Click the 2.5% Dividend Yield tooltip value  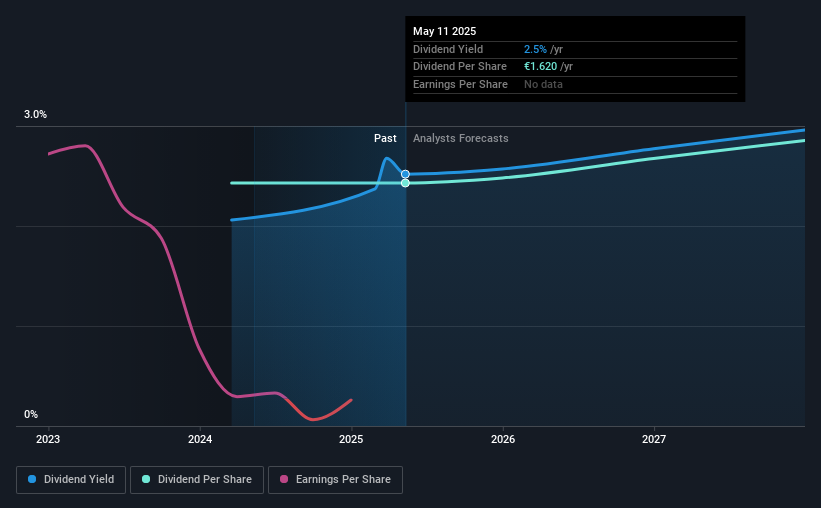click(x=535, y=49)
